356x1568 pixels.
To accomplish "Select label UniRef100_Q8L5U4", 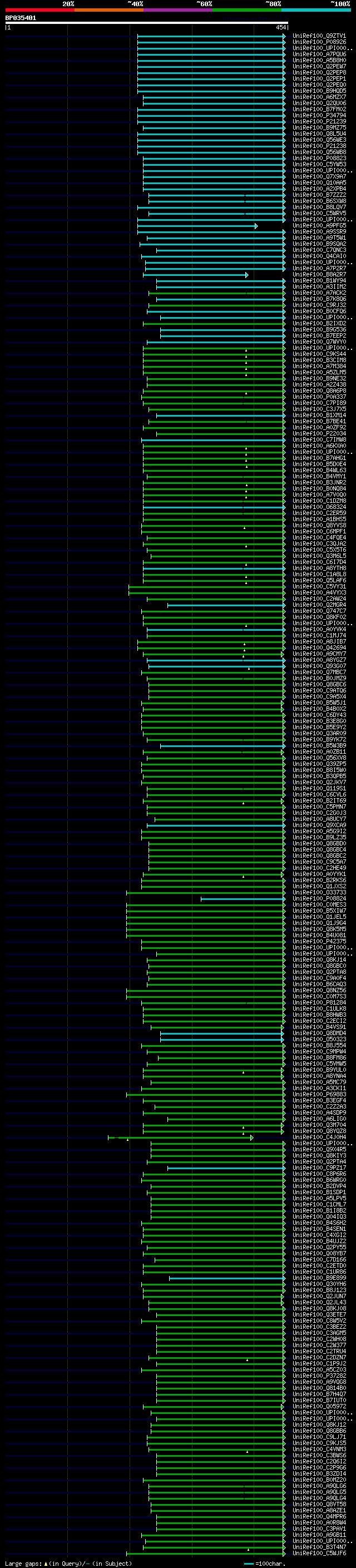I will [319, 134].
